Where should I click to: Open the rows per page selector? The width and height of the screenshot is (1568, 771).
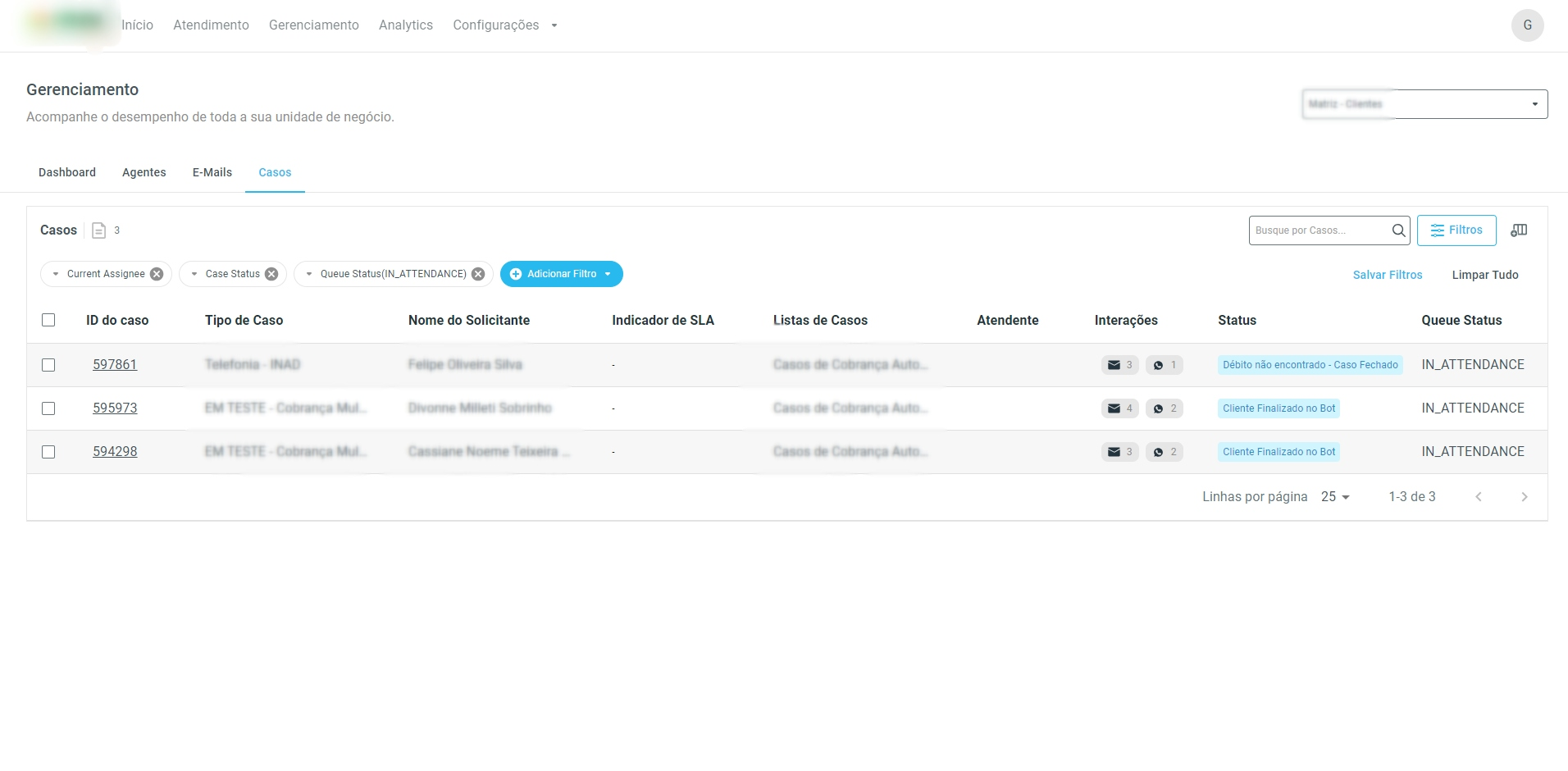click(x=1335, y=497)
